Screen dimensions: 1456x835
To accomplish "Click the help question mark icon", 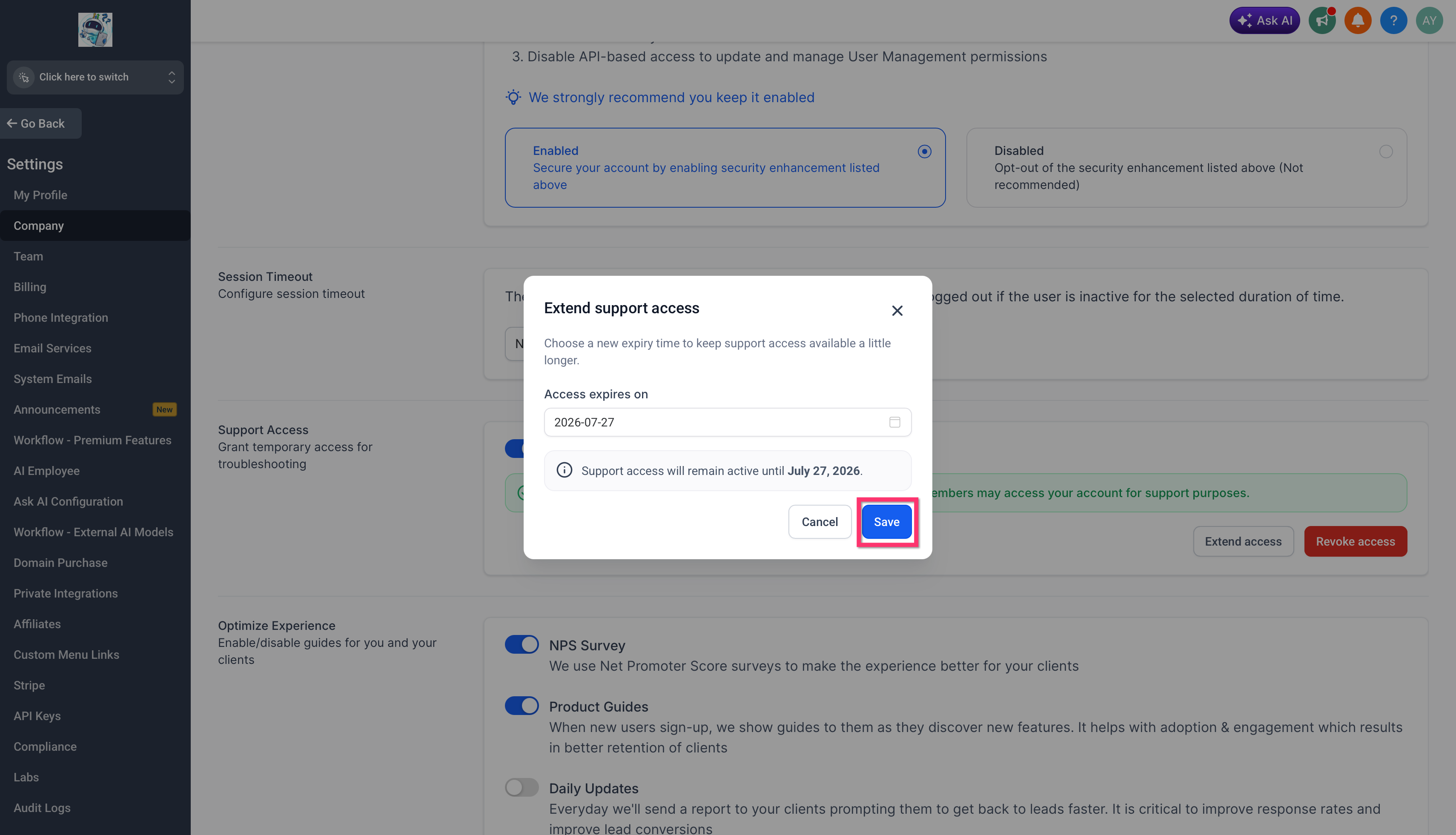I will point(1393,21).
